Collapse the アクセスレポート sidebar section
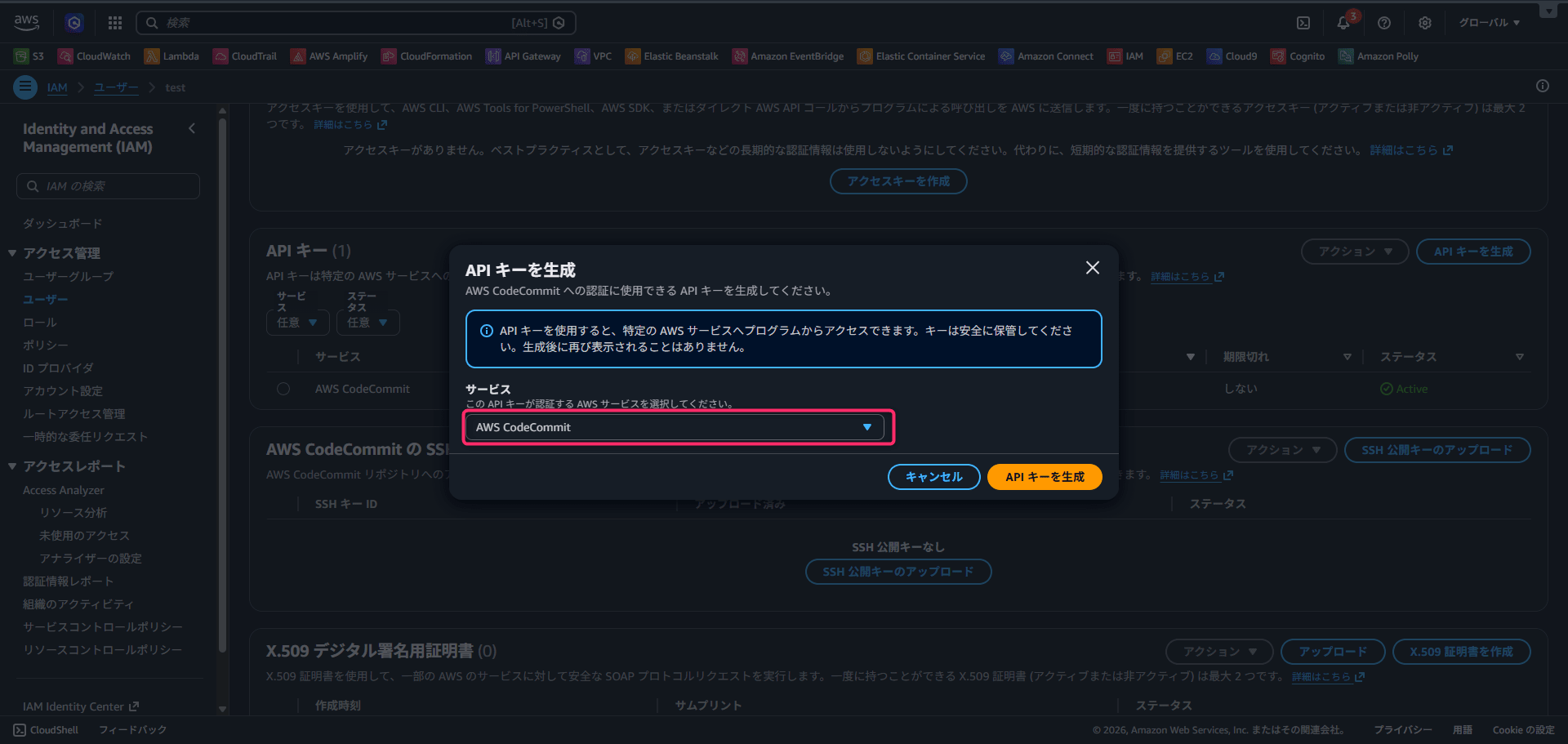This screenshot has width=1568, height=744. [x=12, y=466]
